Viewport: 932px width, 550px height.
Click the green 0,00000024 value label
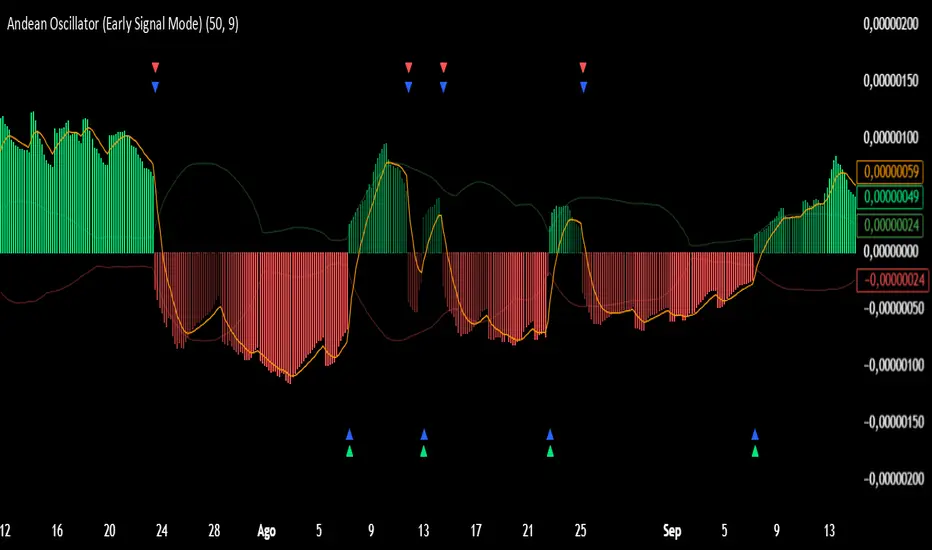[890, 225]
